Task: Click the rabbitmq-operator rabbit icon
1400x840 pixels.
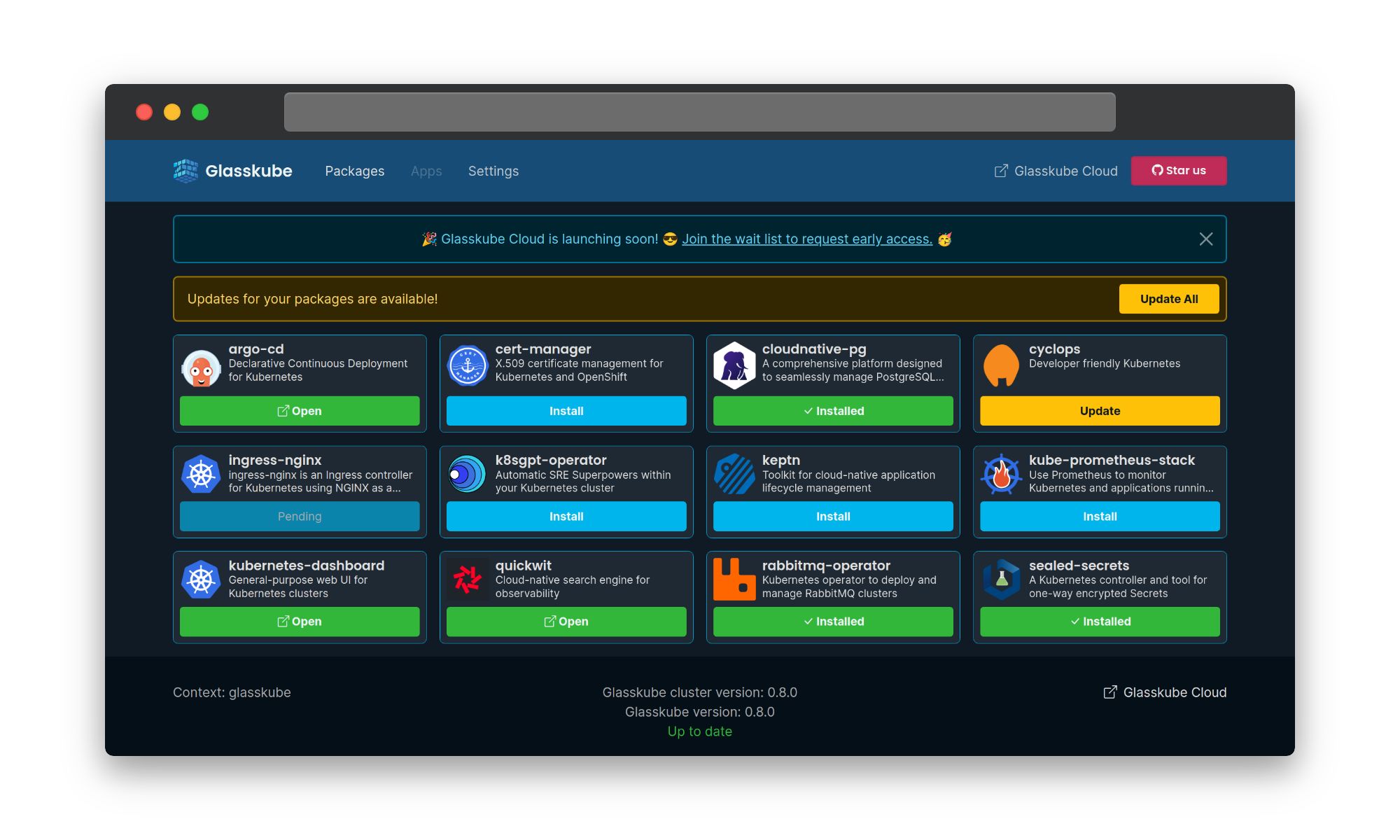Action: (735, 579)
